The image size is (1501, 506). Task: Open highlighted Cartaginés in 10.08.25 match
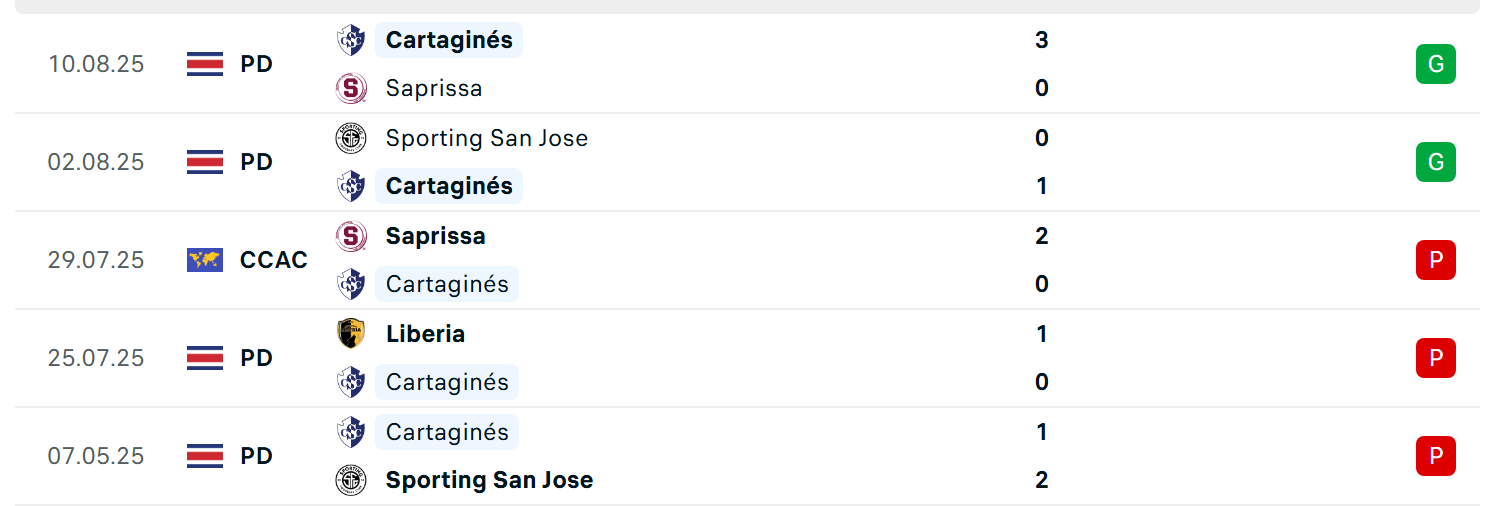click(449, 40)
